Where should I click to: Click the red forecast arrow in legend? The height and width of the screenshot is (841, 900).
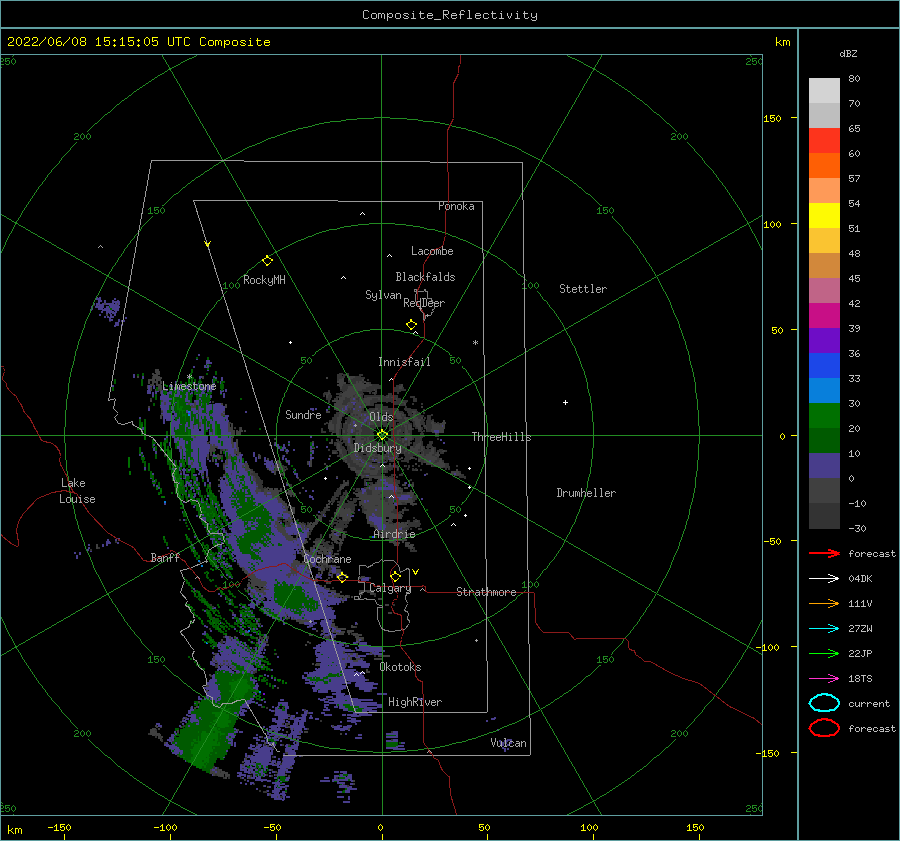(824, 553)
